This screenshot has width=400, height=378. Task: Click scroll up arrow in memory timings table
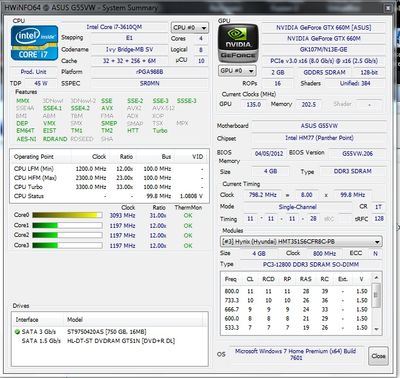[x=376, y=278]
